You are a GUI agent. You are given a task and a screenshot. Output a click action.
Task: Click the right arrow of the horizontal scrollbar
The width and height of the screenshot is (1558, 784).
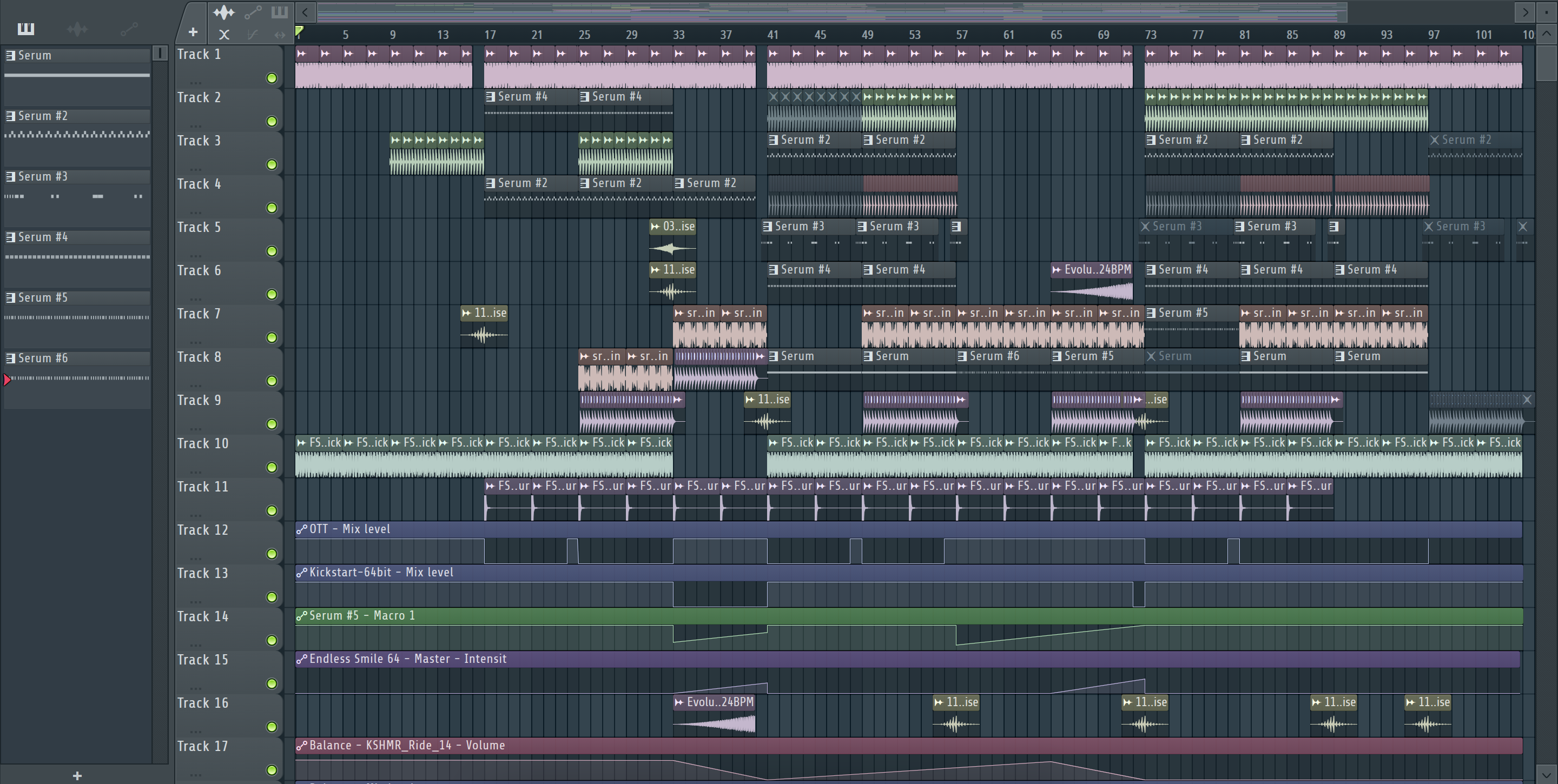[x=1525, y=11]
